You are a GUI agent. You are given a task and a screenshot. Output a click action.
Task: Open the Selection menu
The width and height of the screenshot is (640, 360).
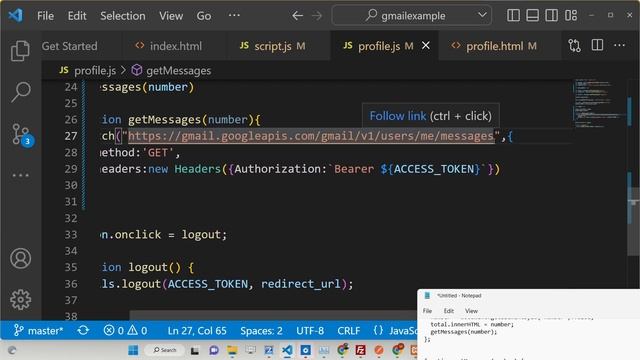click(122, 16)
